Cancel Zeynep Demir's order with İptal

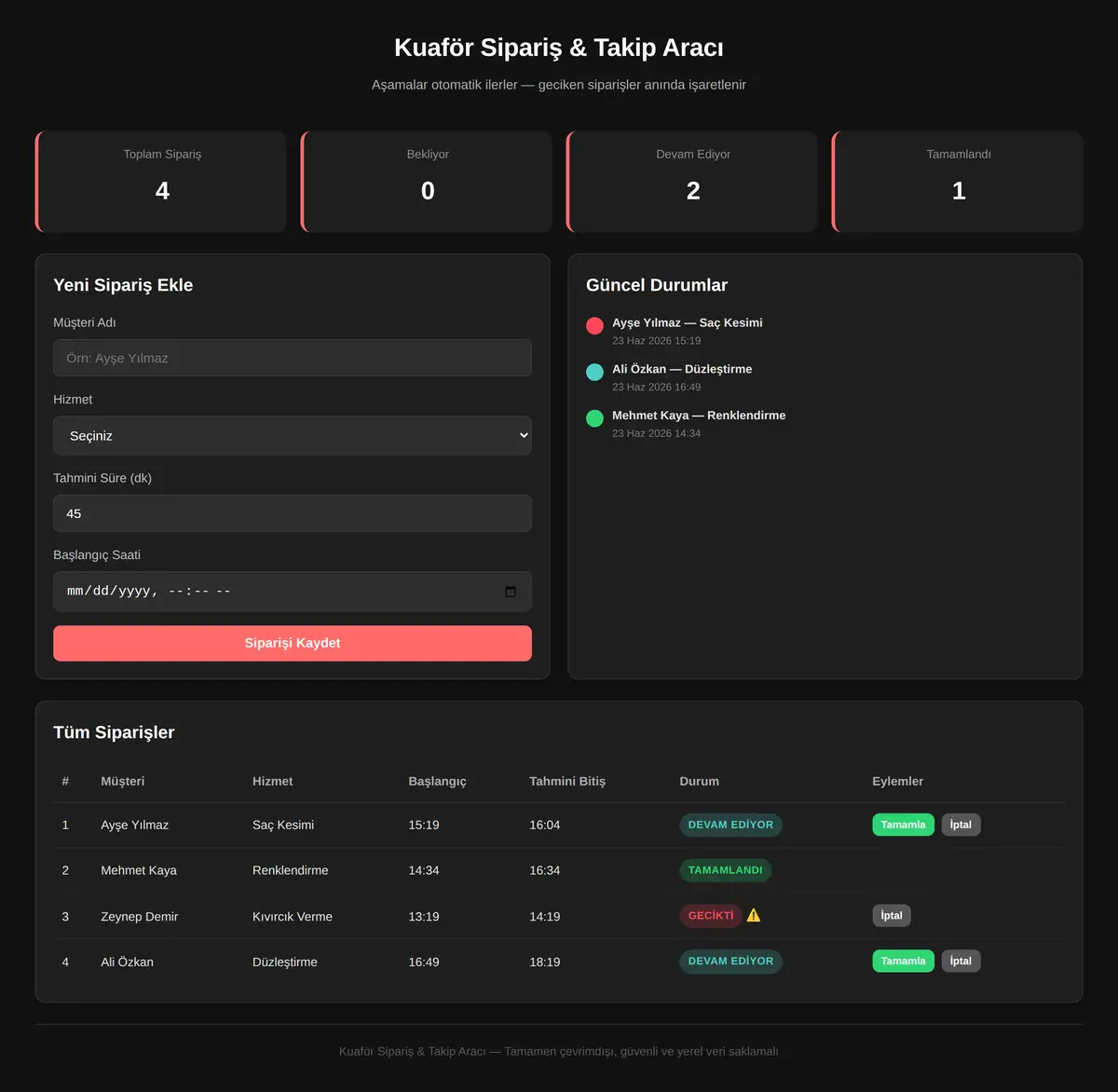click(x=892, y=916)
